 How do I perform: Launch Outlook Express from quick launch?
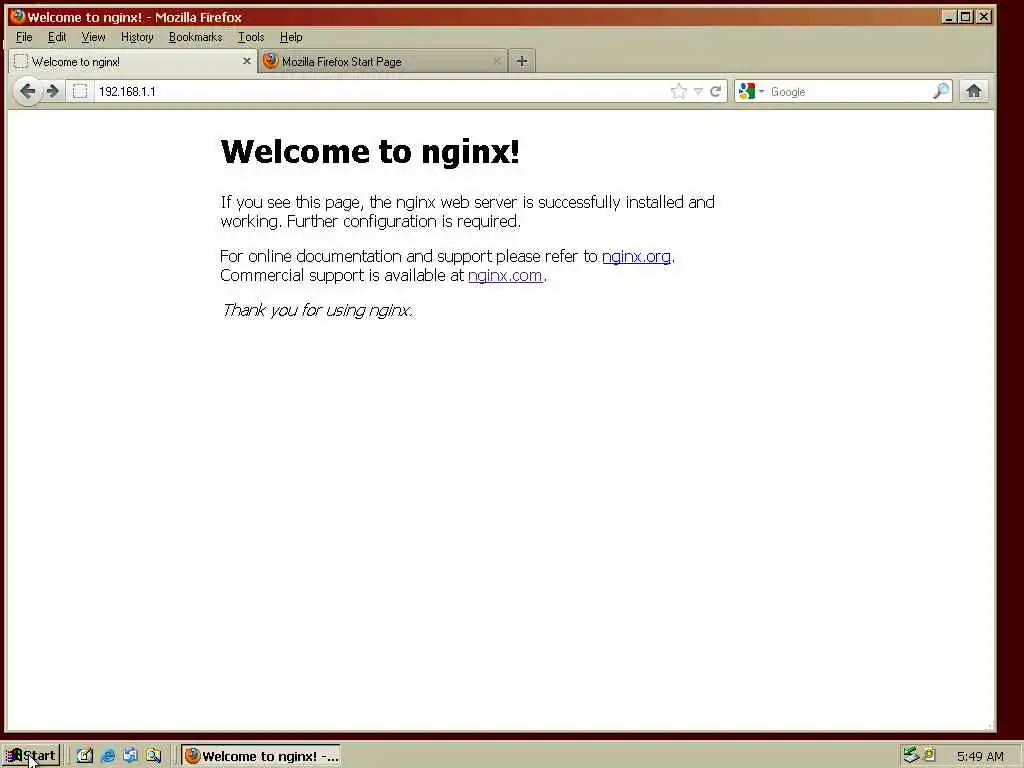pos(130,756)
